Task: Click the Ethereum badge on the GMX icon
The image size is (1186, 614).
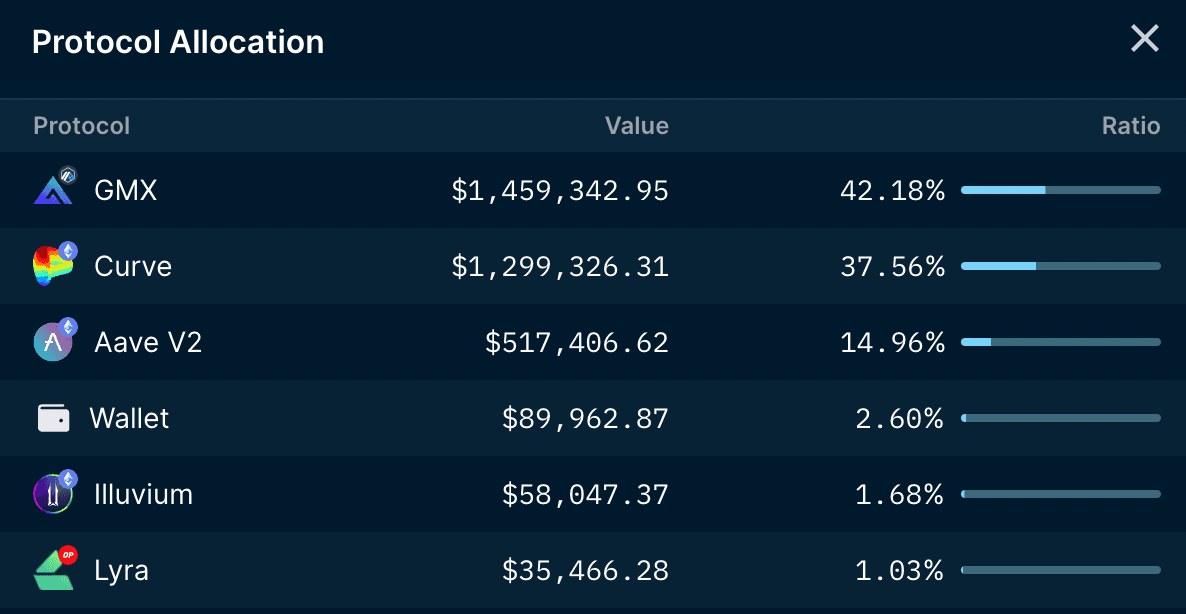Action: (x=68, y=176)
